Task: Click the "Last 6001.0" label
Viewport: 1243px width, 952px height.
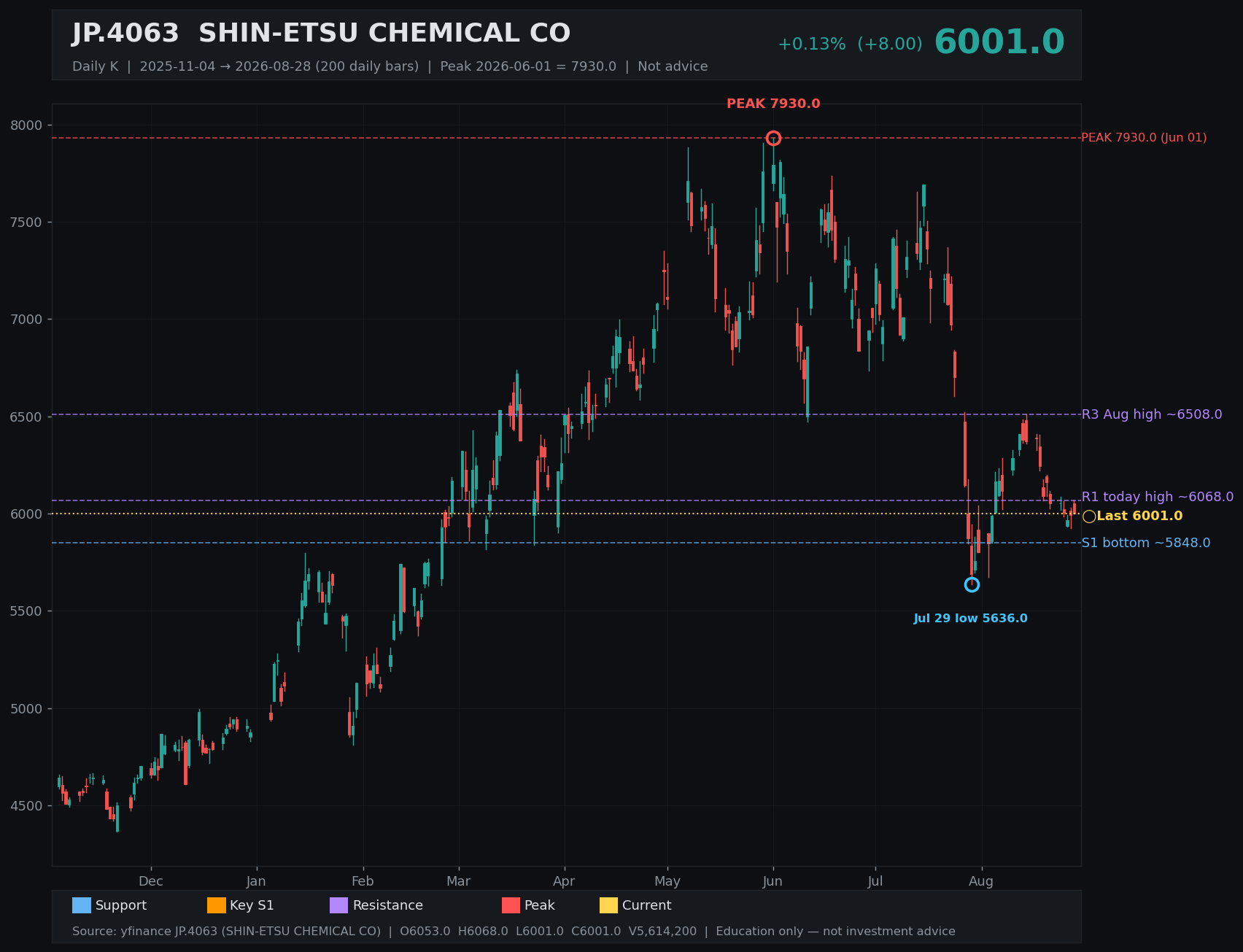Action: pyautogui.click(x=1139, y=516)
